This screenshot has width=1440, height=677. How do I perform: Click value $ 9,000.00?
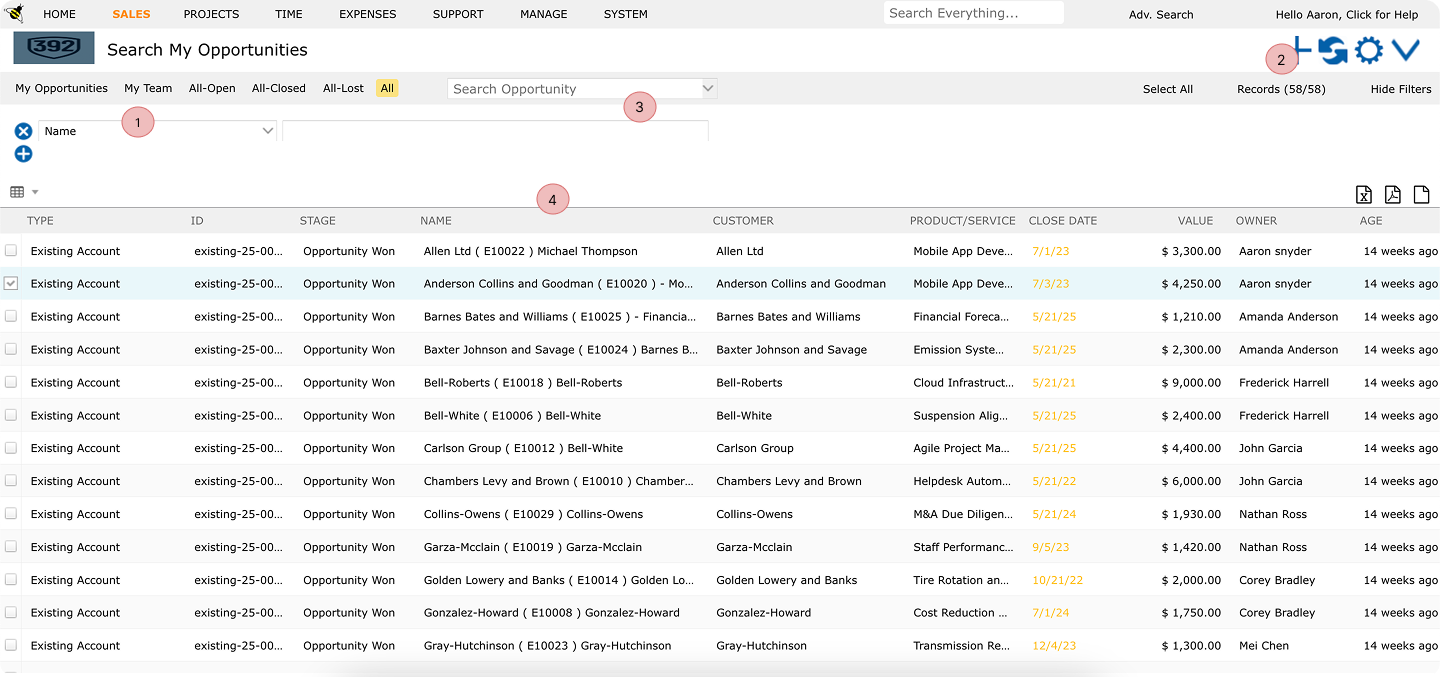(x=1191, y=383)
